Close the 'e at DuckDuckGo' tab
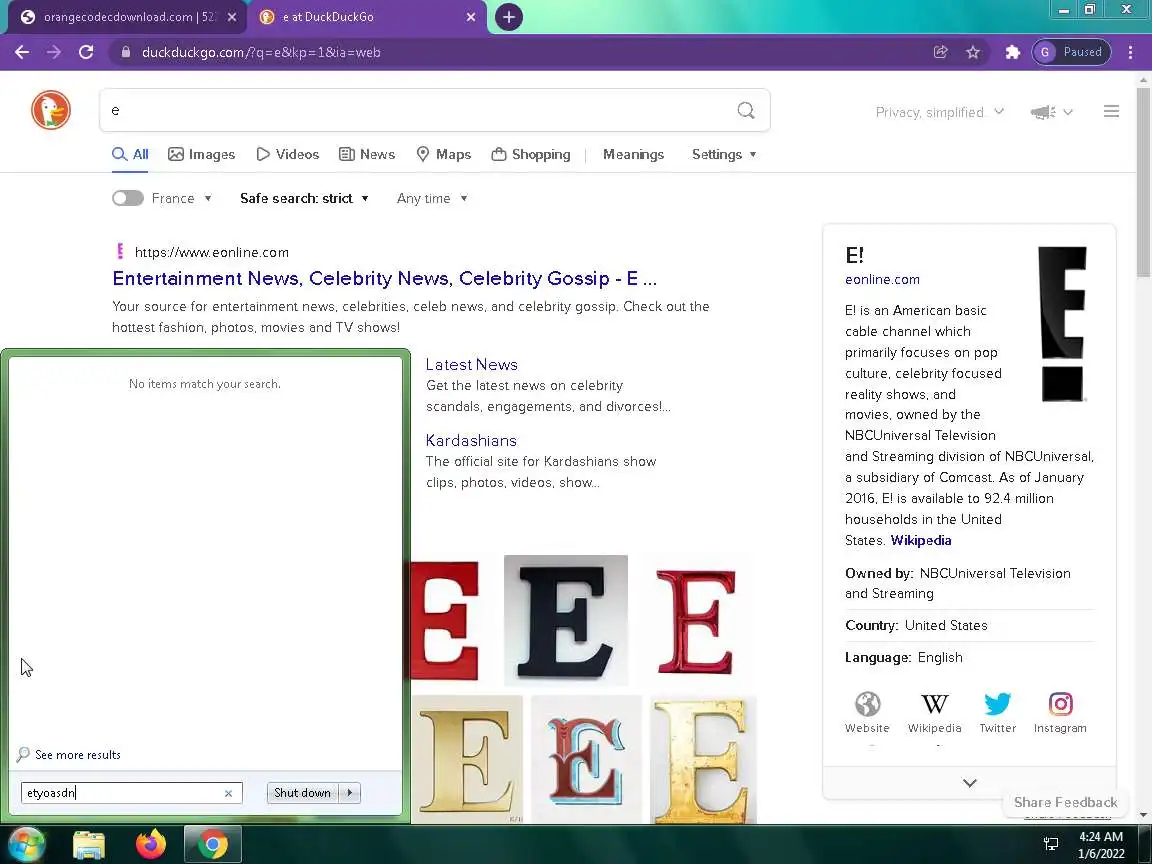Image resolution: width=1152 pixels, height=864 pixels. [471, 17]
